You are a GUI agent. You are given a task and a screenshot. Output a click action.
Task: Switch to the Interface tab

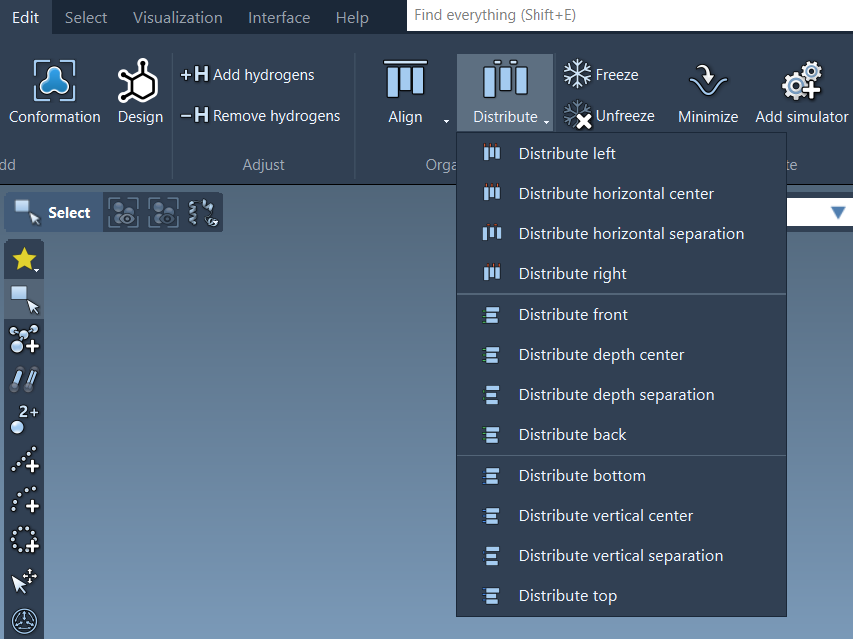coord(279,17)
